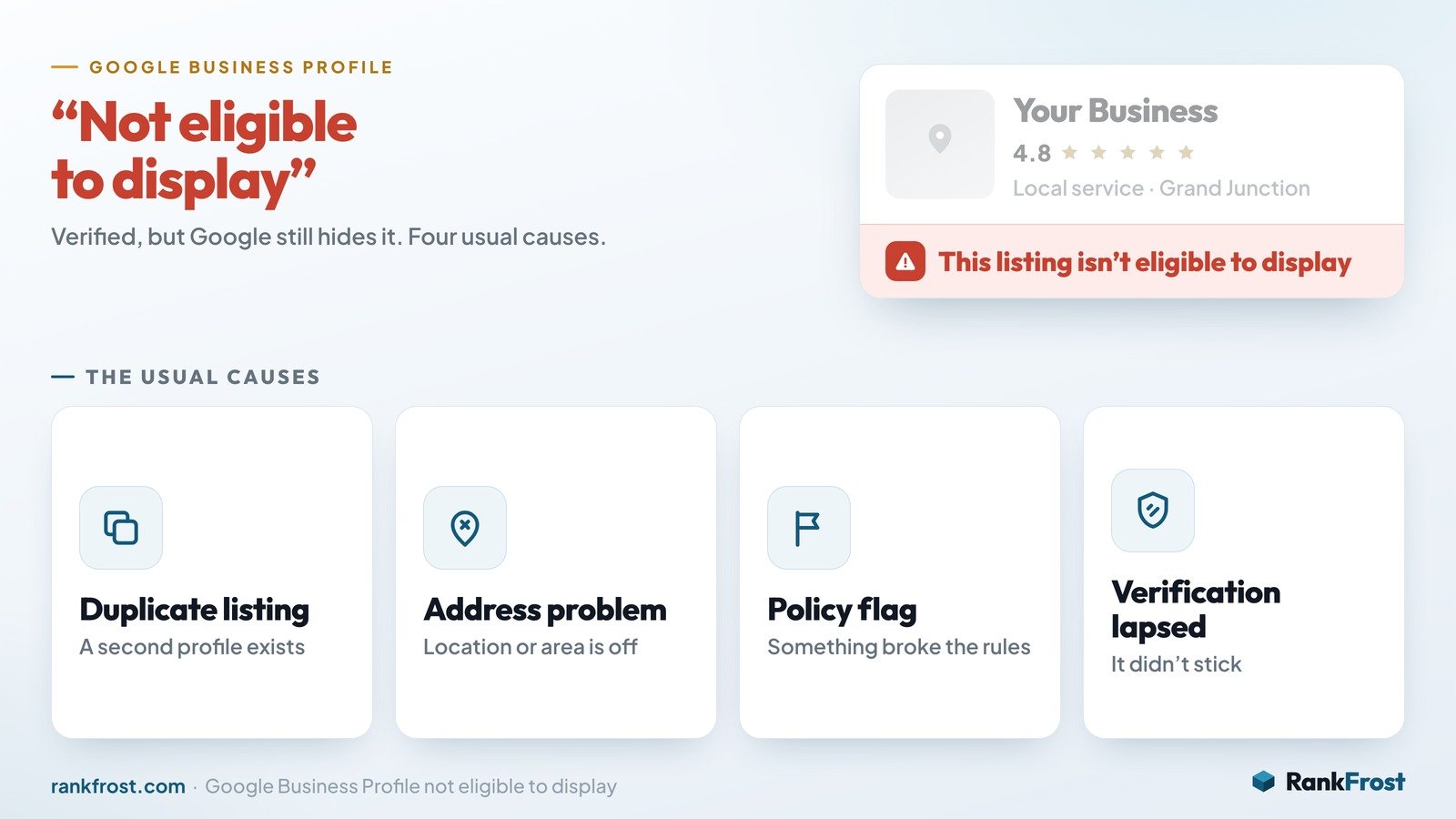Select the Address problem card title
Viewport: 1456px width, 819px height.
point(545,610)
